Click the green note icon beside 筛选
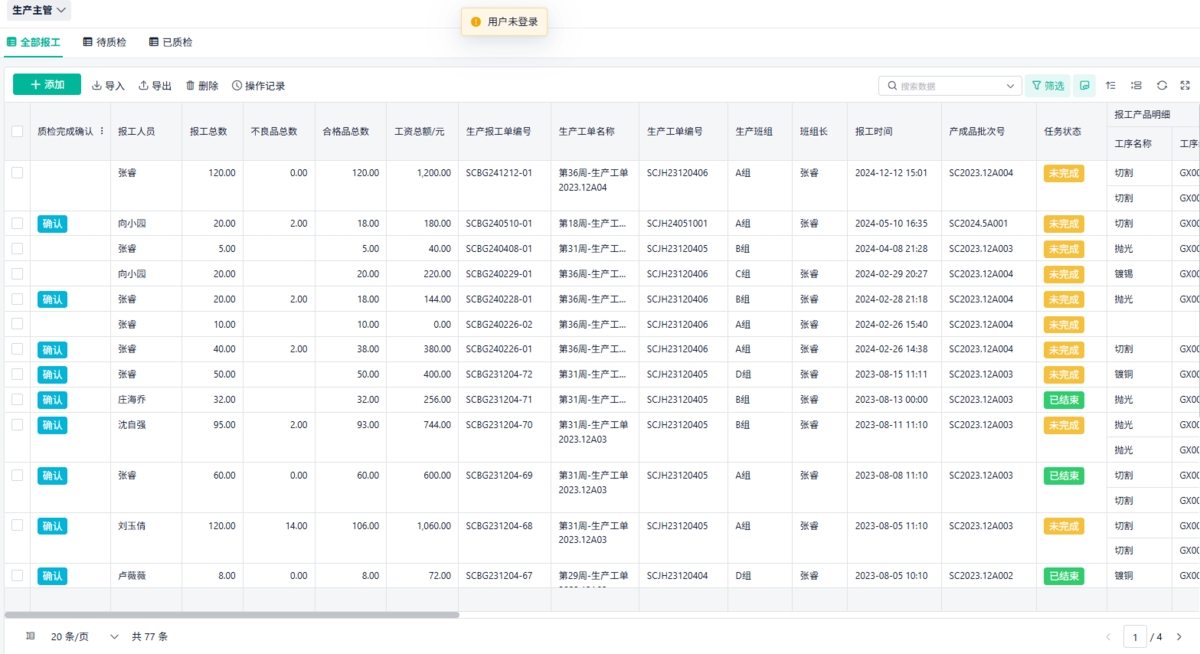This screenshot has height=654, width=1200. pyautogui.click(x=1084, y=86)
